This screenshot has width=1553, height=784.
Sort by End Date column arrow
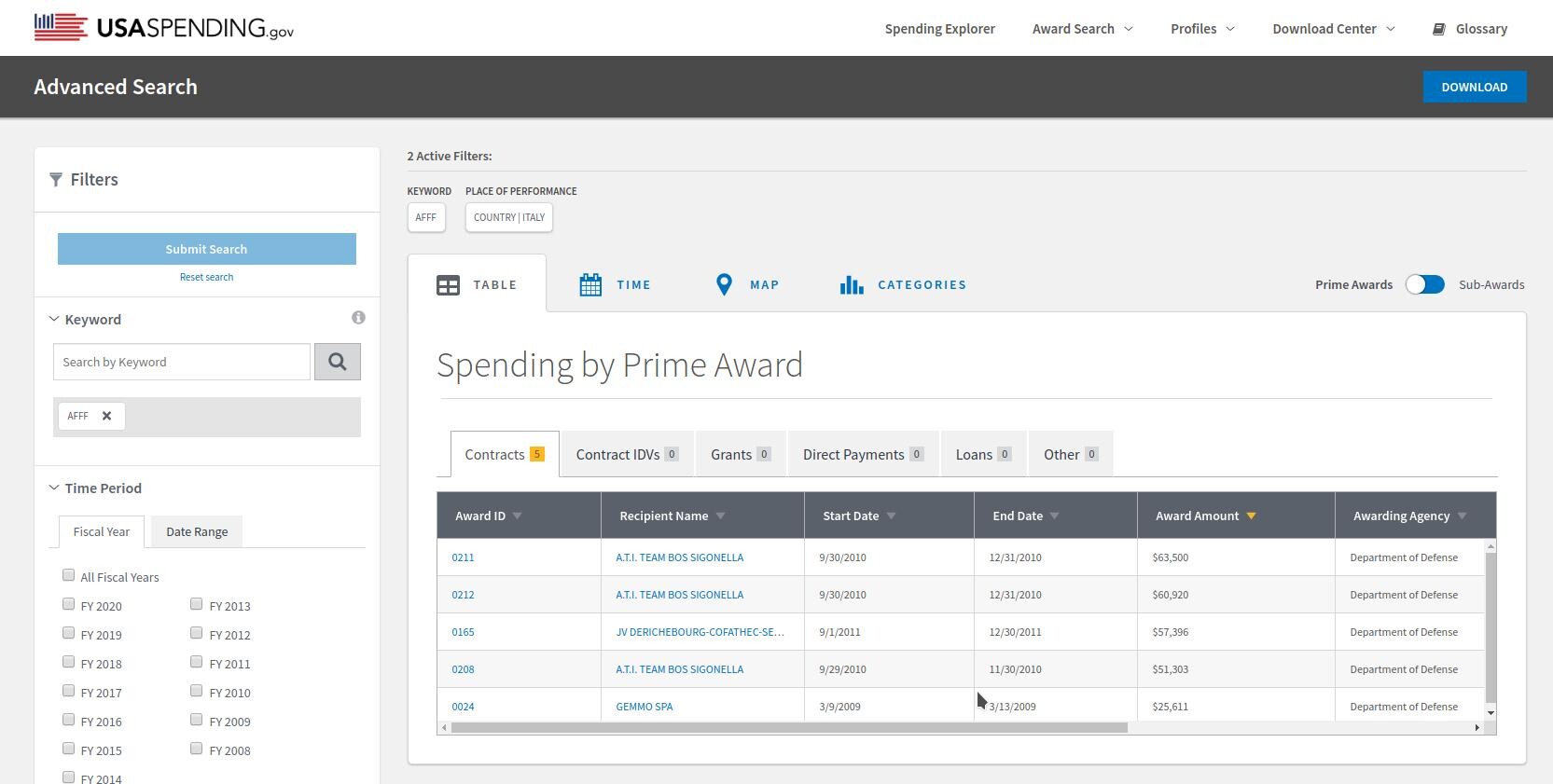[x=1055, y=516]
